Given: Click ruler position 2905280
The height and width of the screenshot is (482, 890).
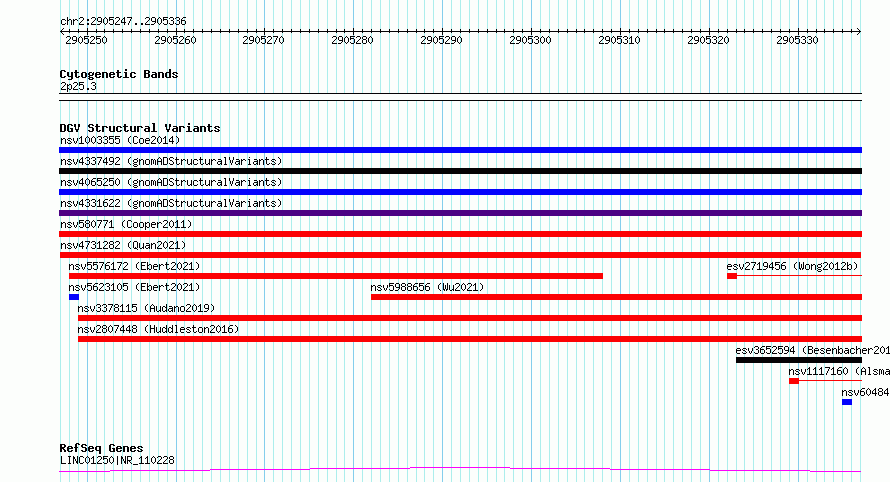Looking at the screenshot, I should coord(352,40).
